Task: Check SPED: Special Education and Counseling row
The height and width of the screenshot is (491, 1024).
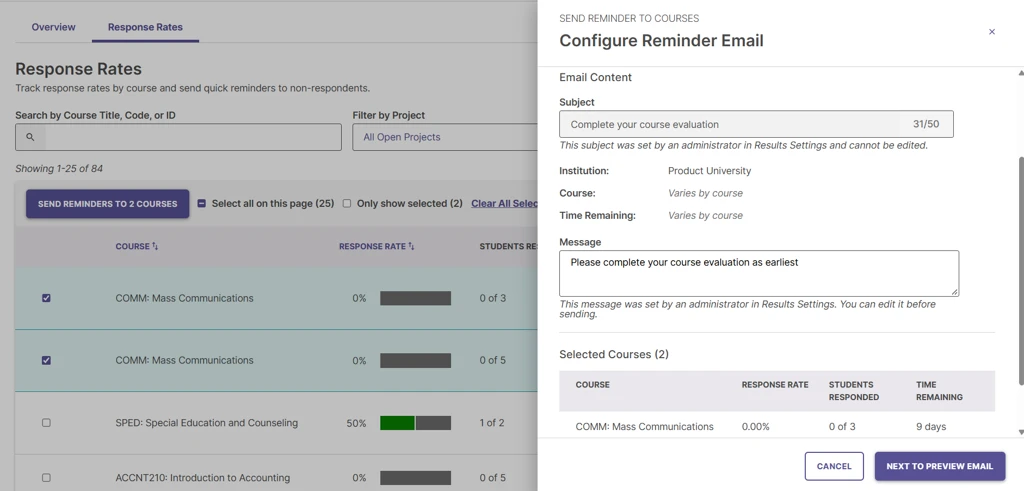Action: pos(46,422)
